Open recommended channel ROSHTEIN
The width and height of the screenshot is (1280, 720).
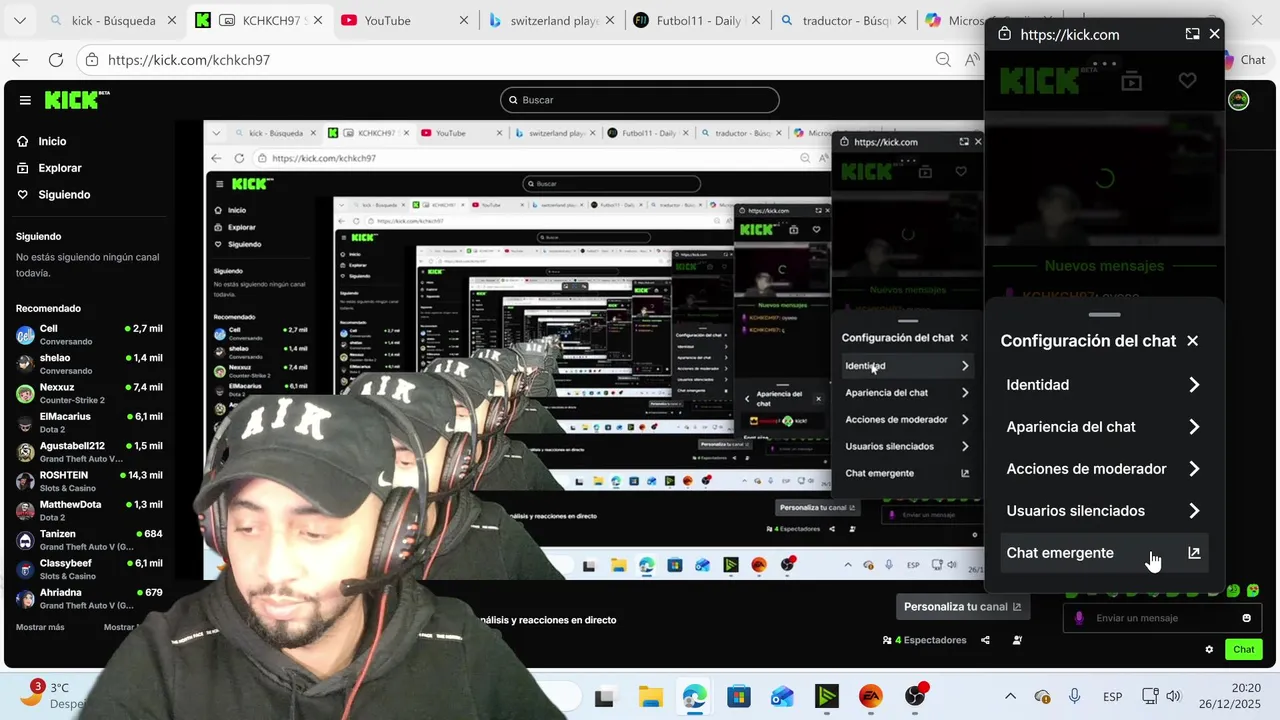pyautogui.click(x=89, y=481)
